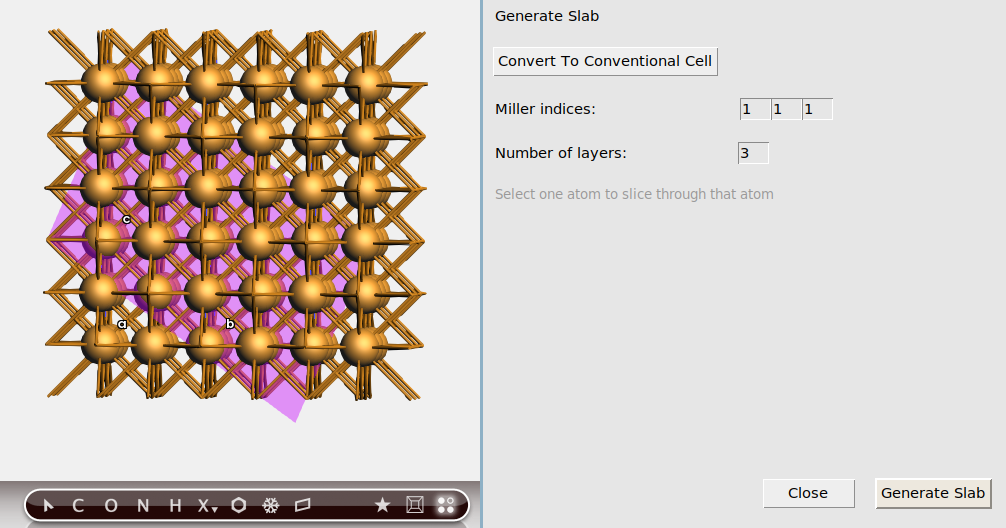
Task: Click the second Miller index field
Action: (786, 109)
